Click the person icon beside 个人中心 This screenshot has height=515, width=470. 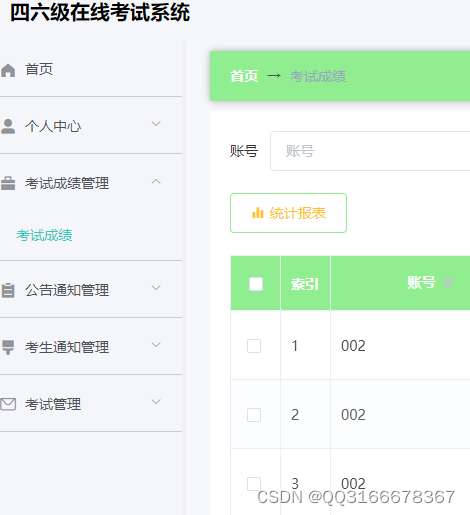(8, 127)
